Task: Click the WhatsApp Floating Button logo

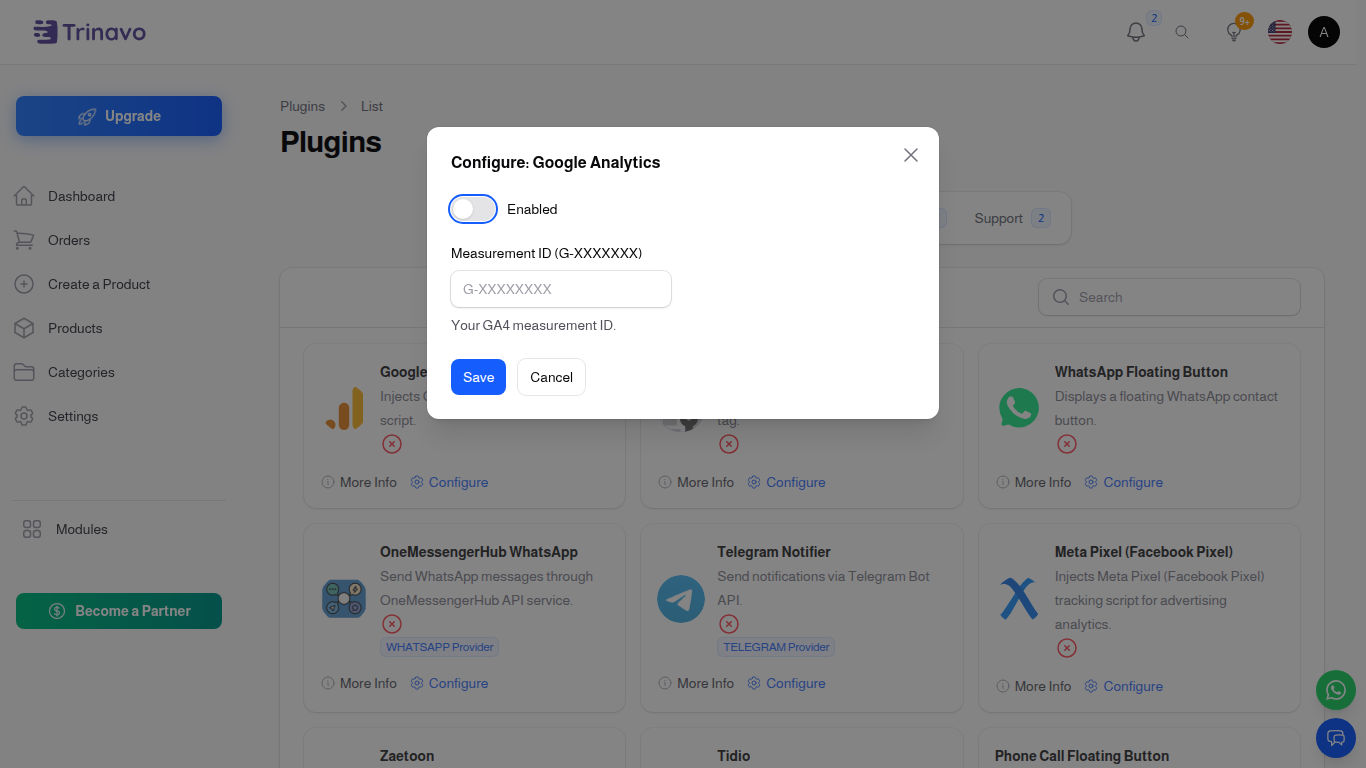Action: (x=1019, y=408)
